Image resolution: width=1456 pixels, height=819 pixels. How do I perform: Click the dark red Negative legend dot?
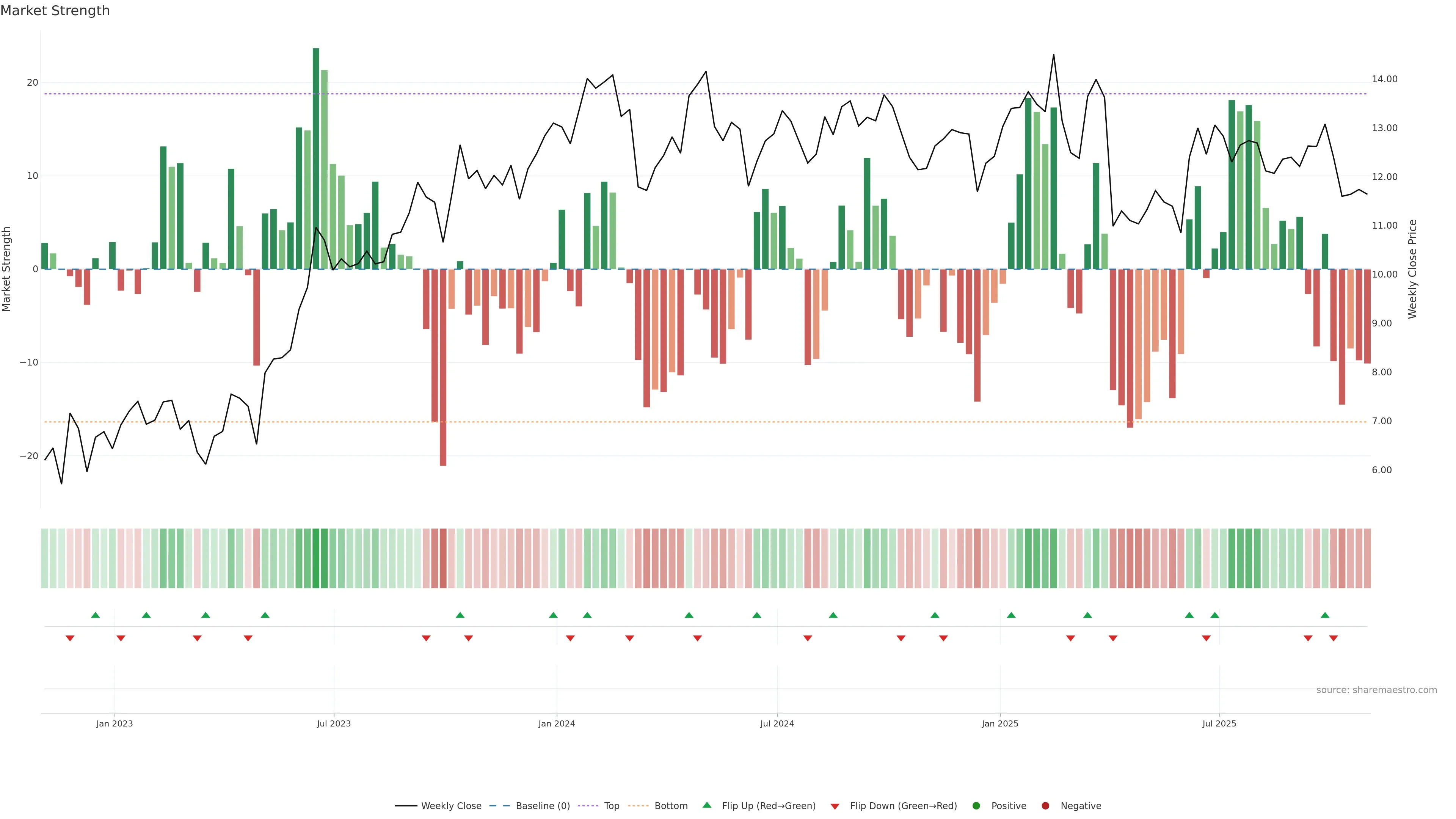pos(1045,806)
